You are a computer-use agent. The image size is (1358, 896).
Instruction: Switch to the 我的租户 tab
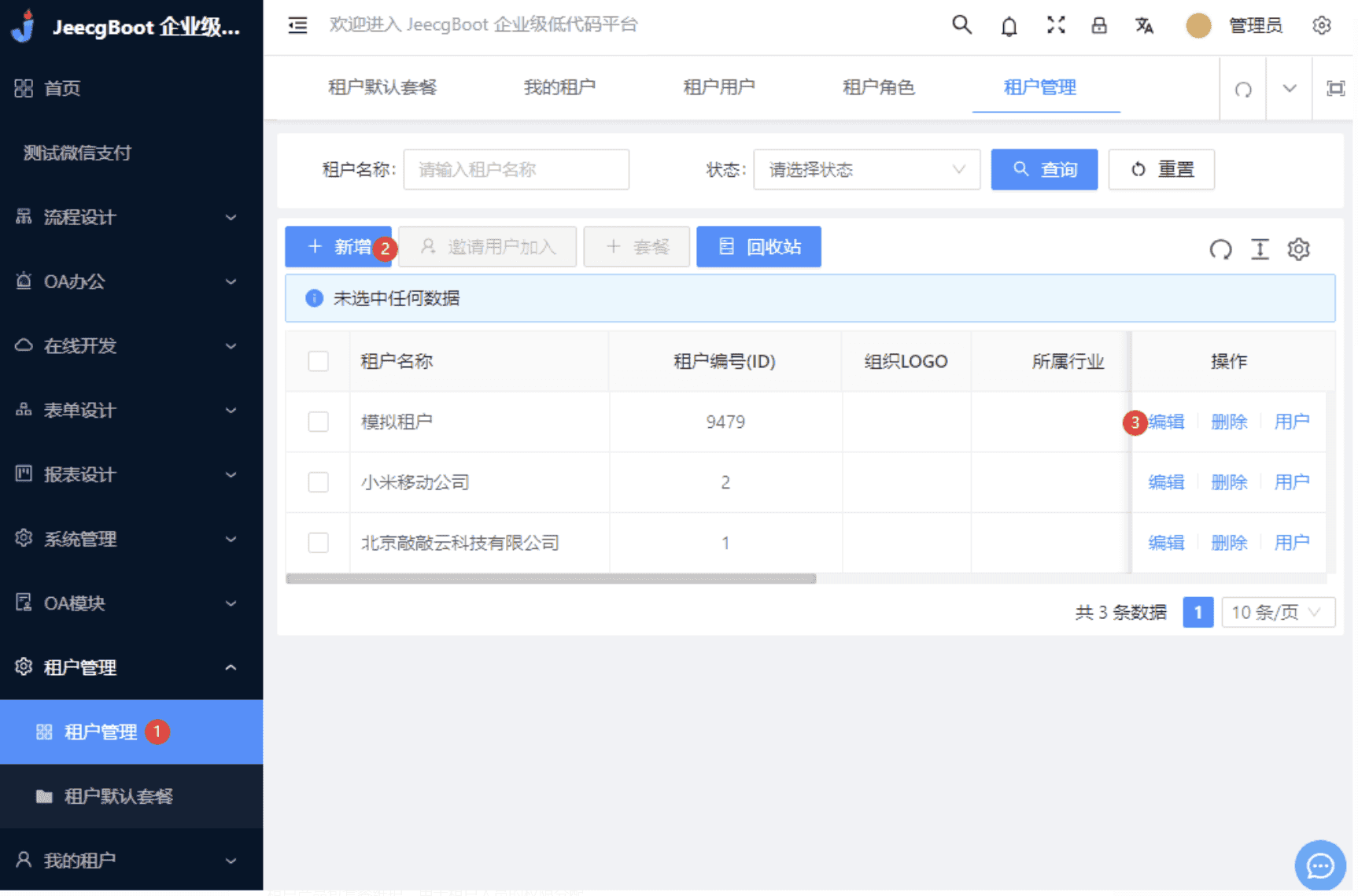(x=559, y=87)
